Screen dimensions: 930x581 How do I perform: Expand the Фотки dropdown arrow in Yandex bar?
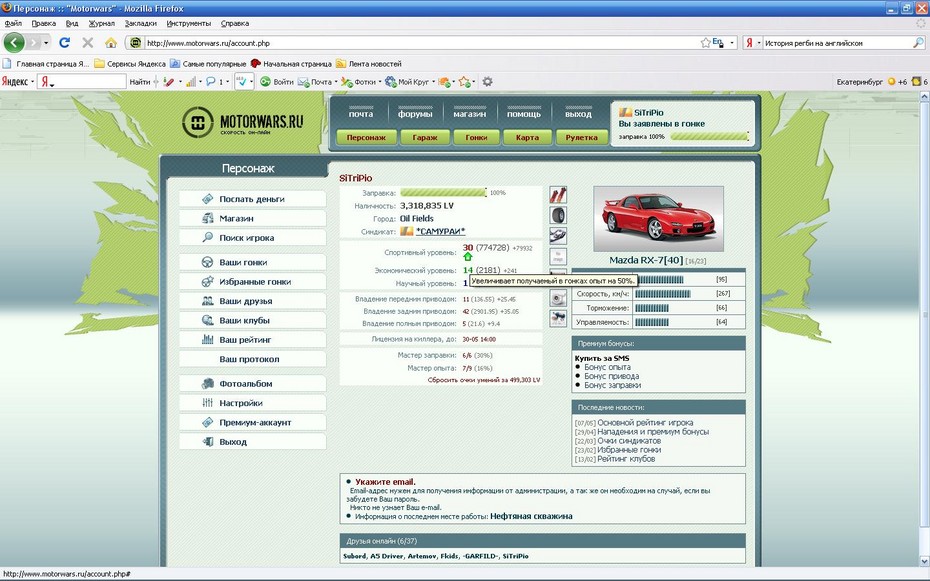click(380, 82)
